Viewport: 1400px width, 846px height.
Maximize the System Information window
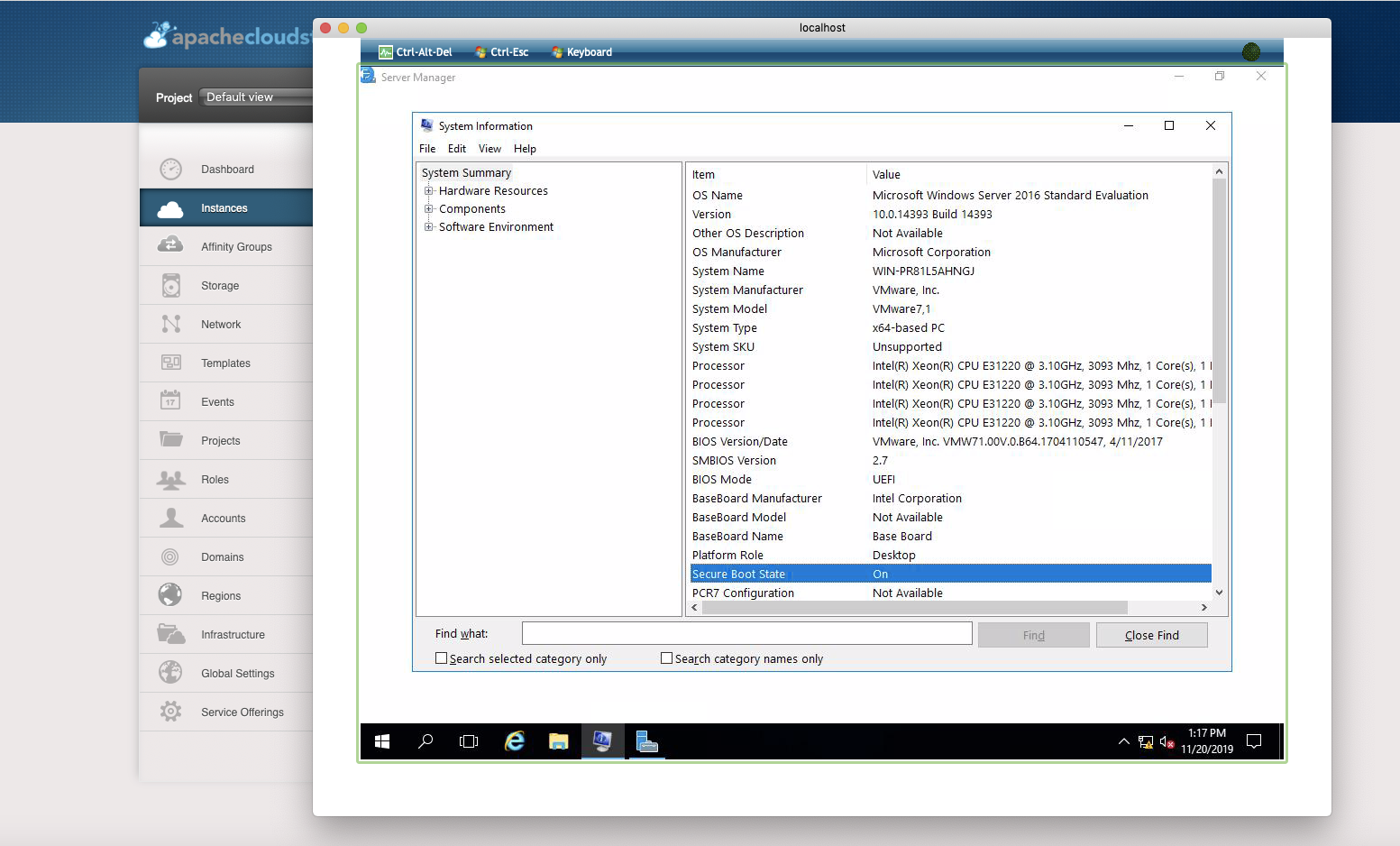point(1169,125)
